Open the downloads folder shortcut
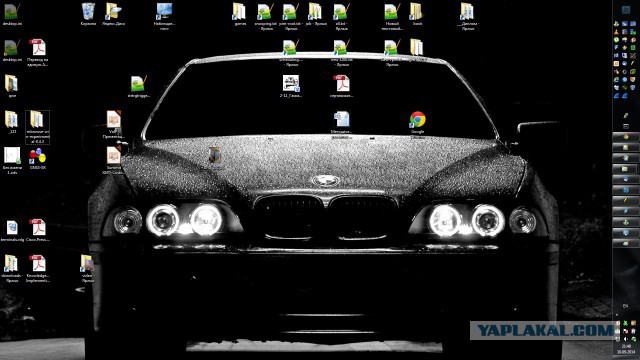Screen dimensions: 640x360 (11, 263)
